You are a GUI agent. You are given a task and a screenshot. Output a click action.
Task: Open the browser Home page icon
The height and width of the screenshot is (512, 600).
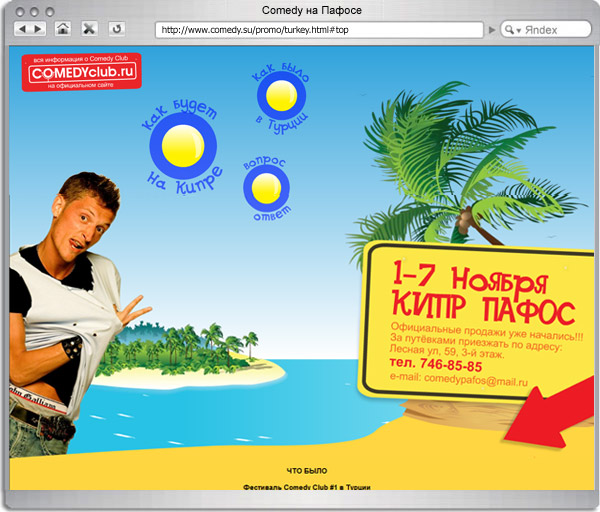[x=63, y=30]
